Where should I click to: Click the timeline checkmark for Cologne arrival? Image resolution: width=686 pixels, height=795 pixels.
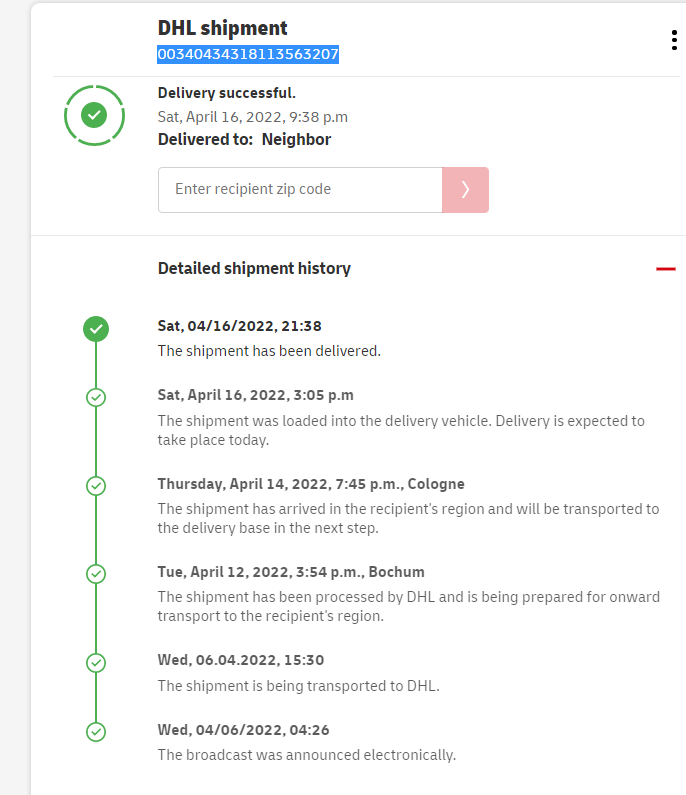click(x=96, y=486)
